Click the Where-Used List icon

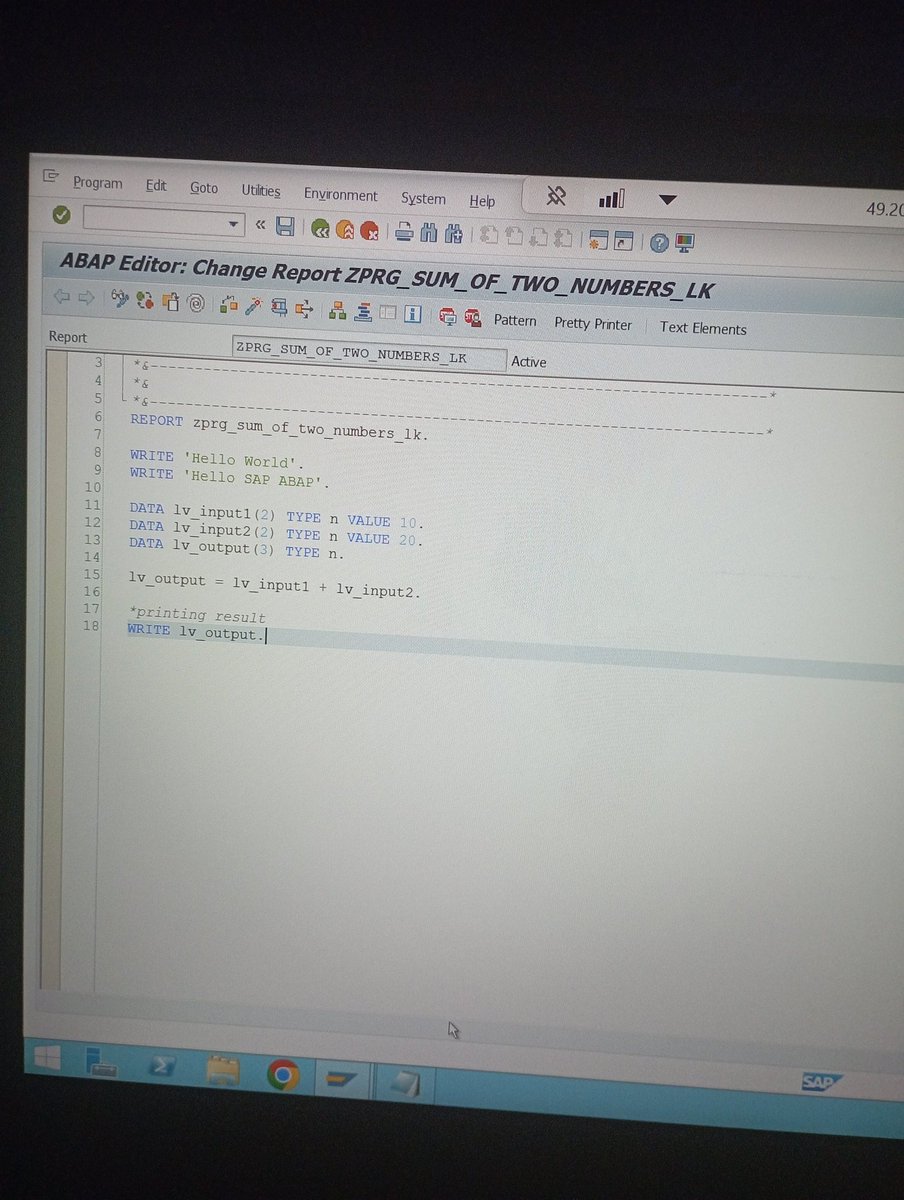[303, 308]
